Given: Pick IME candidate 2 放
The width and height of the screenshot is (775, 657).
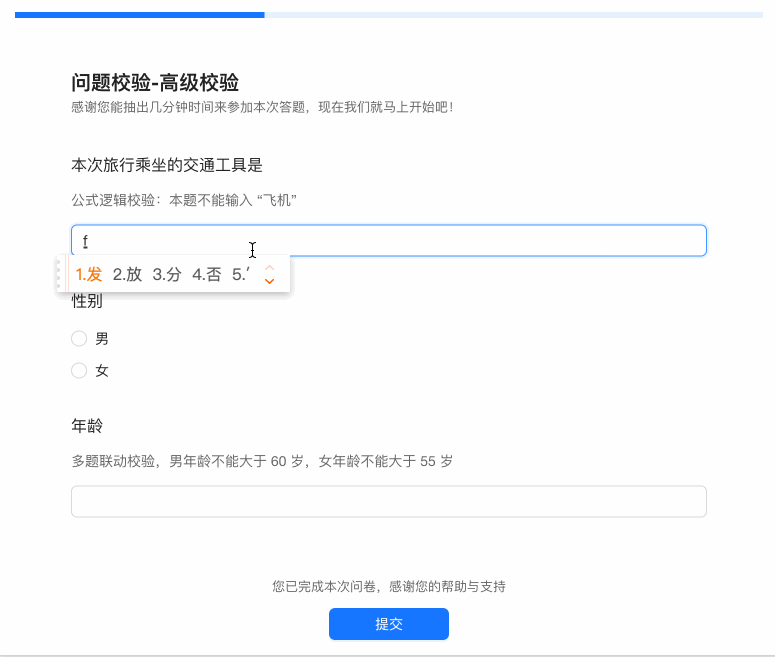Looking at the screenshot, I should [x=127, y=274].
